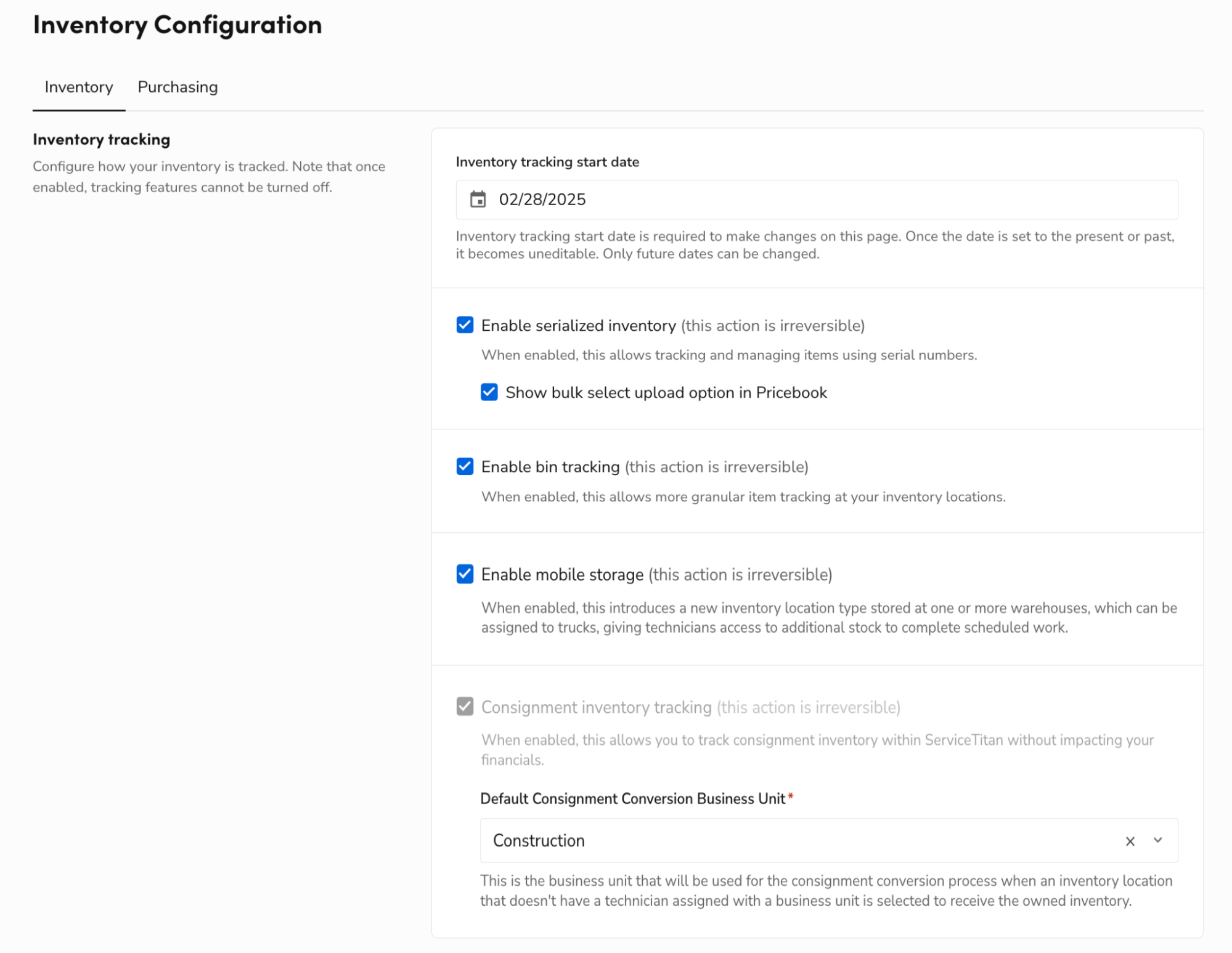Click the Enable serialized inventory label
The image size is (1232, 953).
(579, 325)
